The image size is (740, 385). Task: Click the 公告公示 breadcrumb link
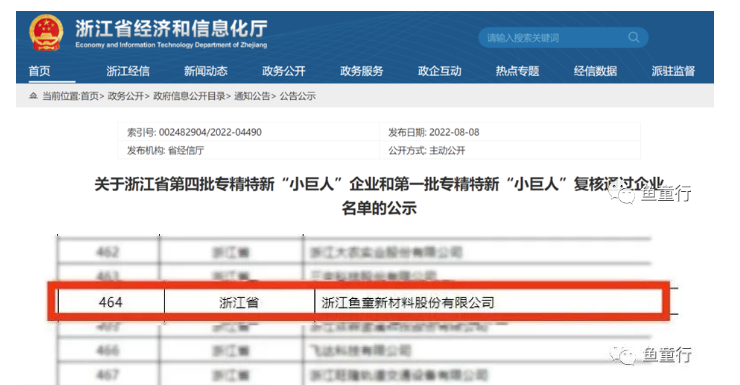[297, 96]
